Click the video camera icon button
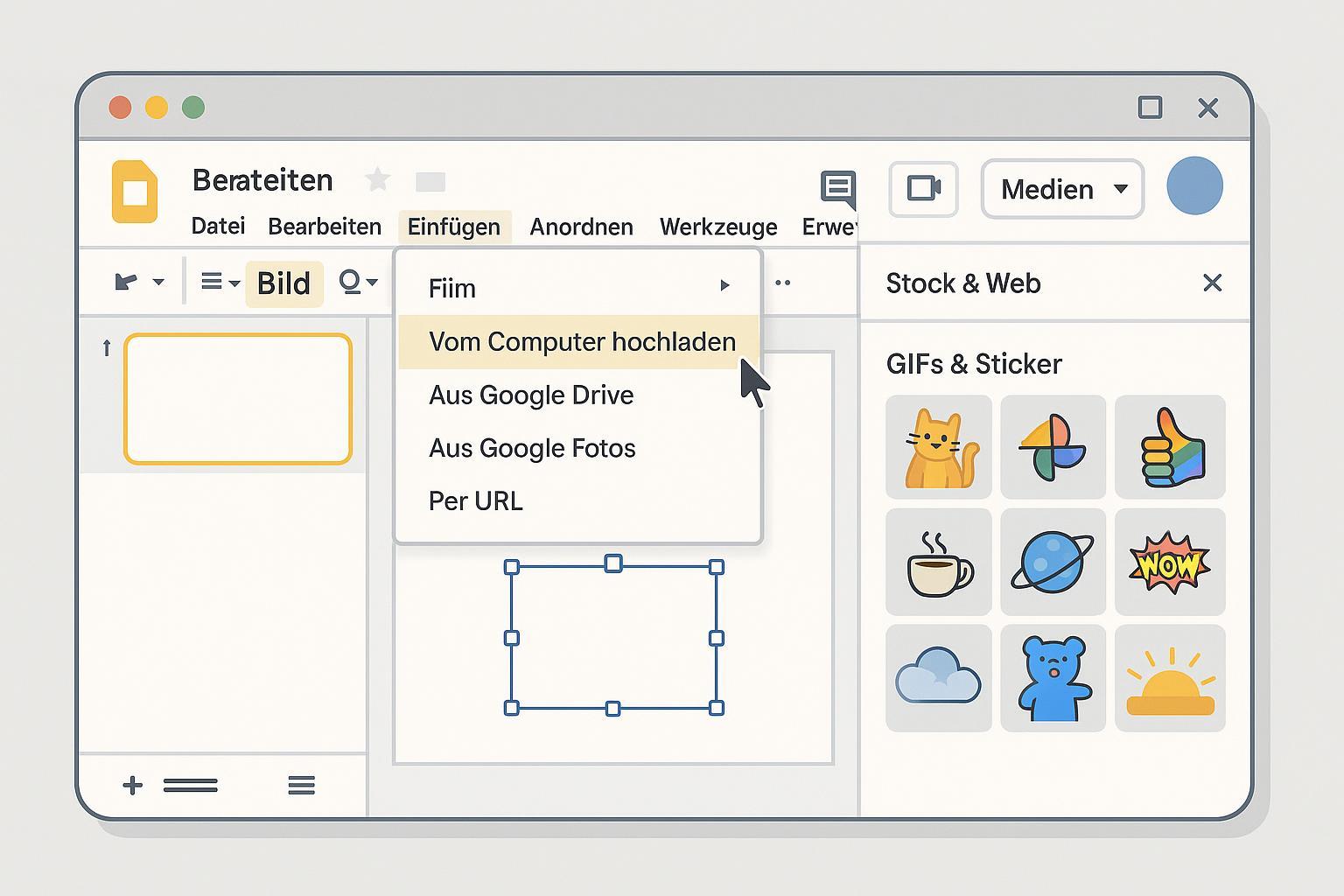The image size is (1344, 896). coord(923,189)
